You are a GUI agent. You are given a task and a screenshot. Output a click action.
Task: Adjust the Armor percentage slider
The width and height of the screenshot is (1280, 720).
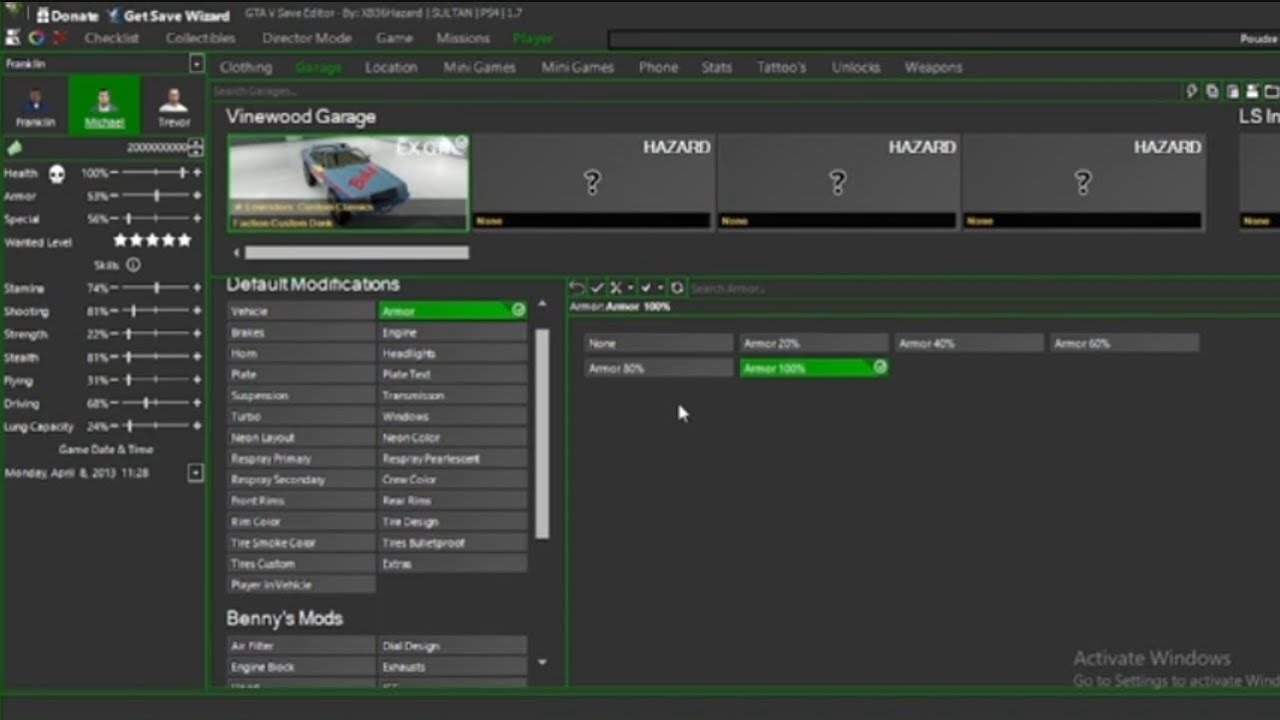(x=155, y=196)
